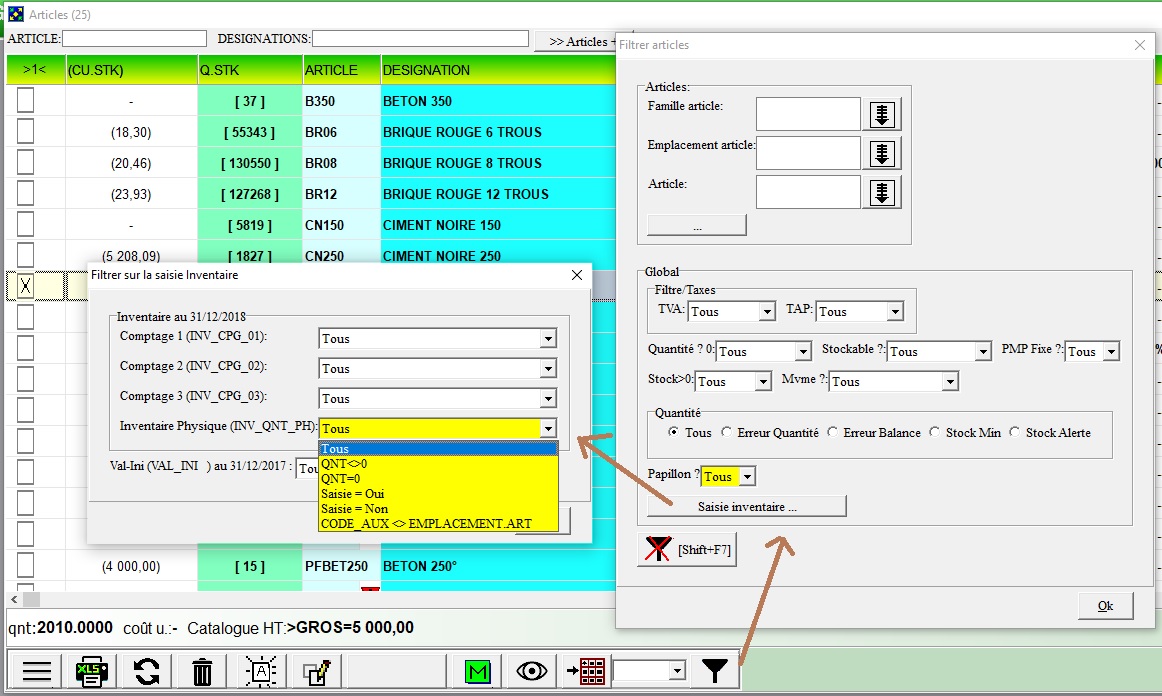
Task: Click the eye view icon
Action: 531,672
